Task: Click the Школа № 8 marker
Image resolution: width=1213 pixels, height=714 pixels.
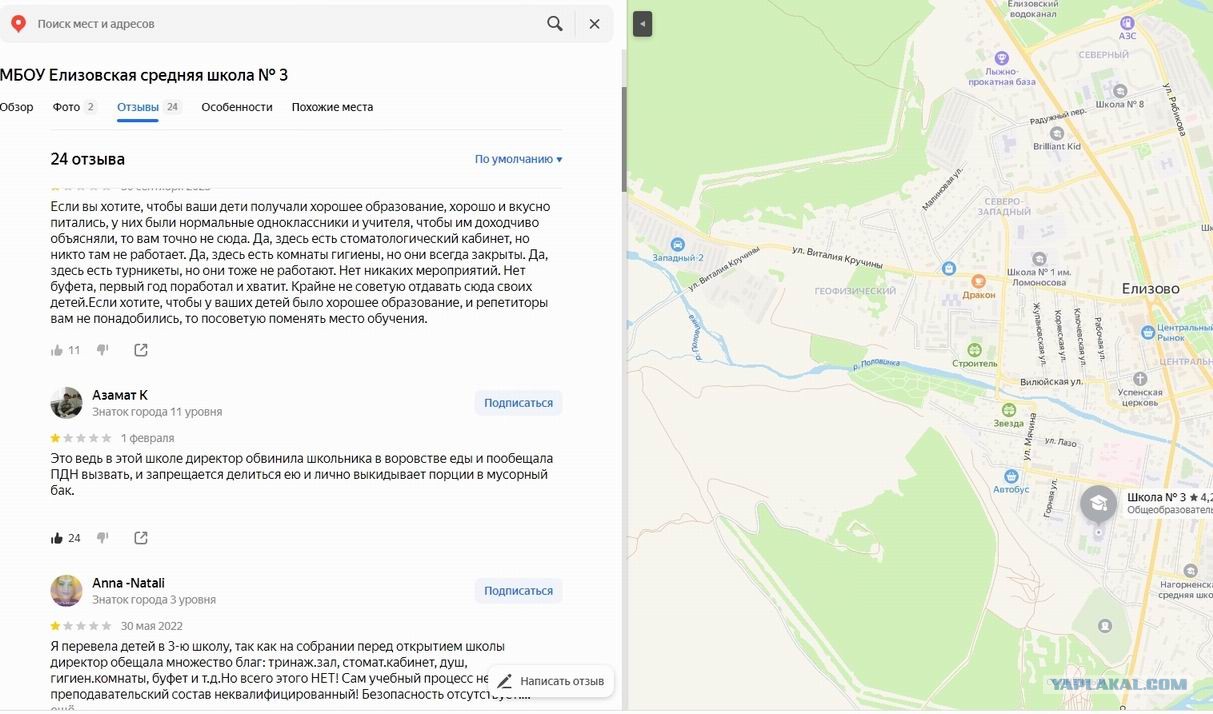Action: coord(1120,90)
